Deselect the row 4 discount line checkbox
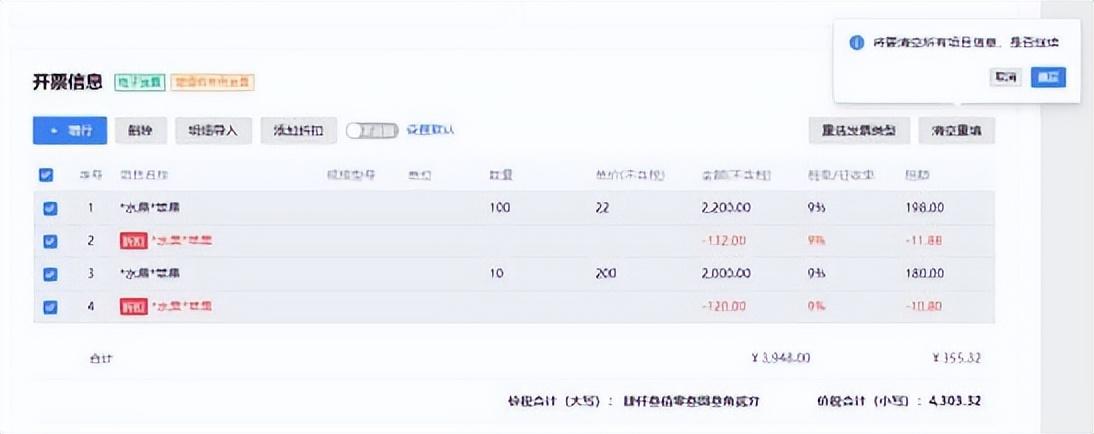 (x=50, y=307)
